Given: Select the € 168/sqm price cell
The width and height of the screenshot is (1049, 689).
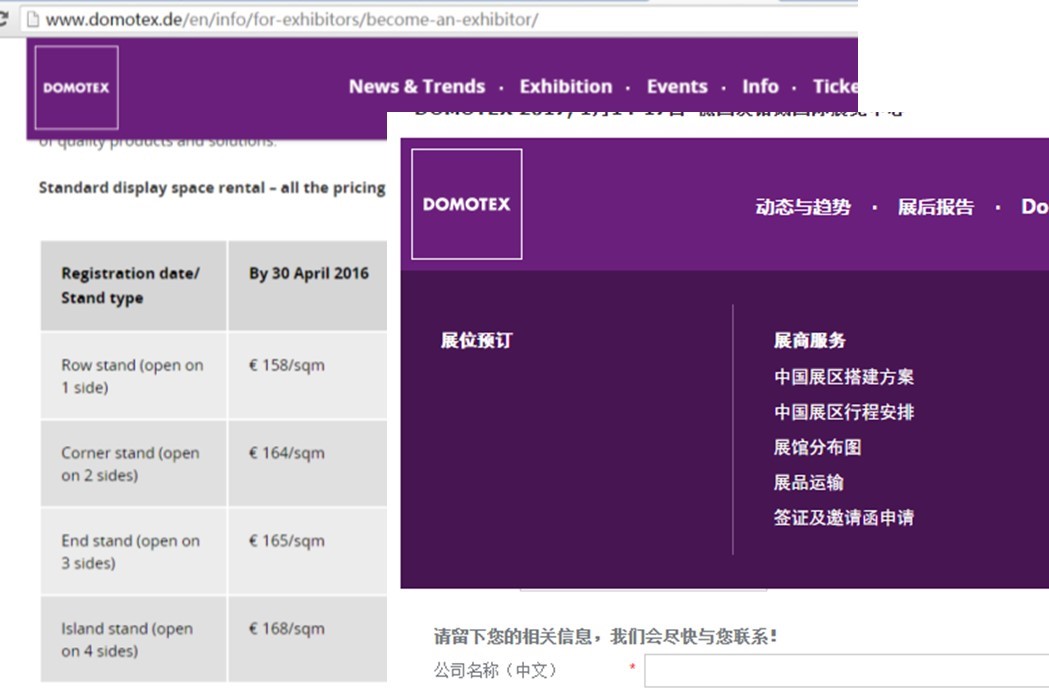Looking at the screenshot, I should click(308, 639).
